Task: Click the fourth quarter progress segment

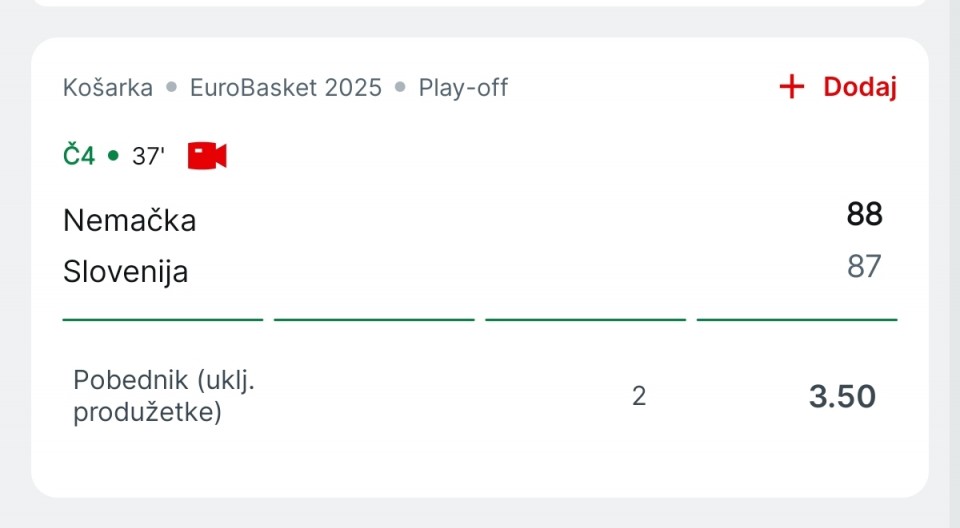Action: (x=797, y=319)
